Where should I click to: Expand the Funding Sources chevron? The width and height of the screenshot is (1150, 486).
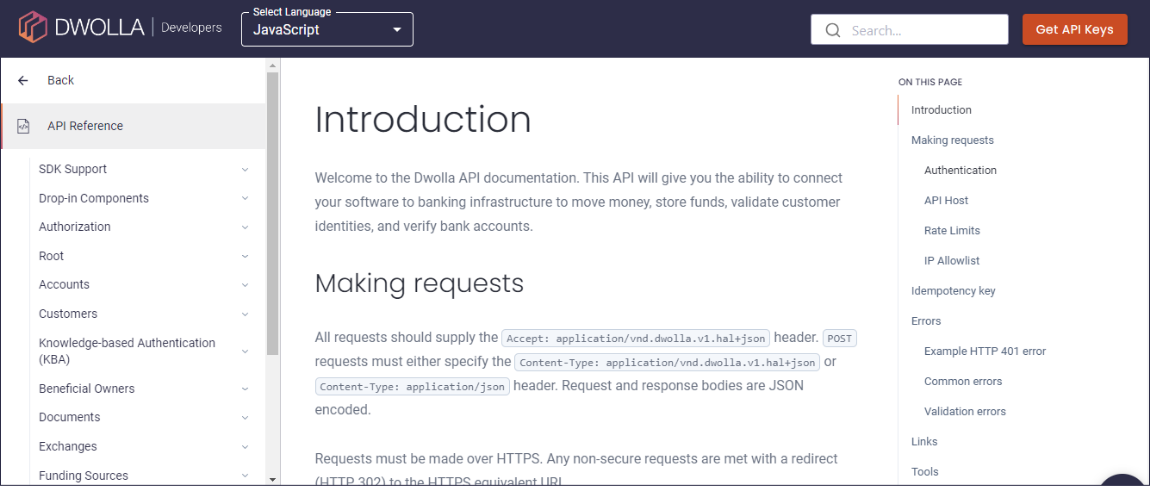coord(245,476)
